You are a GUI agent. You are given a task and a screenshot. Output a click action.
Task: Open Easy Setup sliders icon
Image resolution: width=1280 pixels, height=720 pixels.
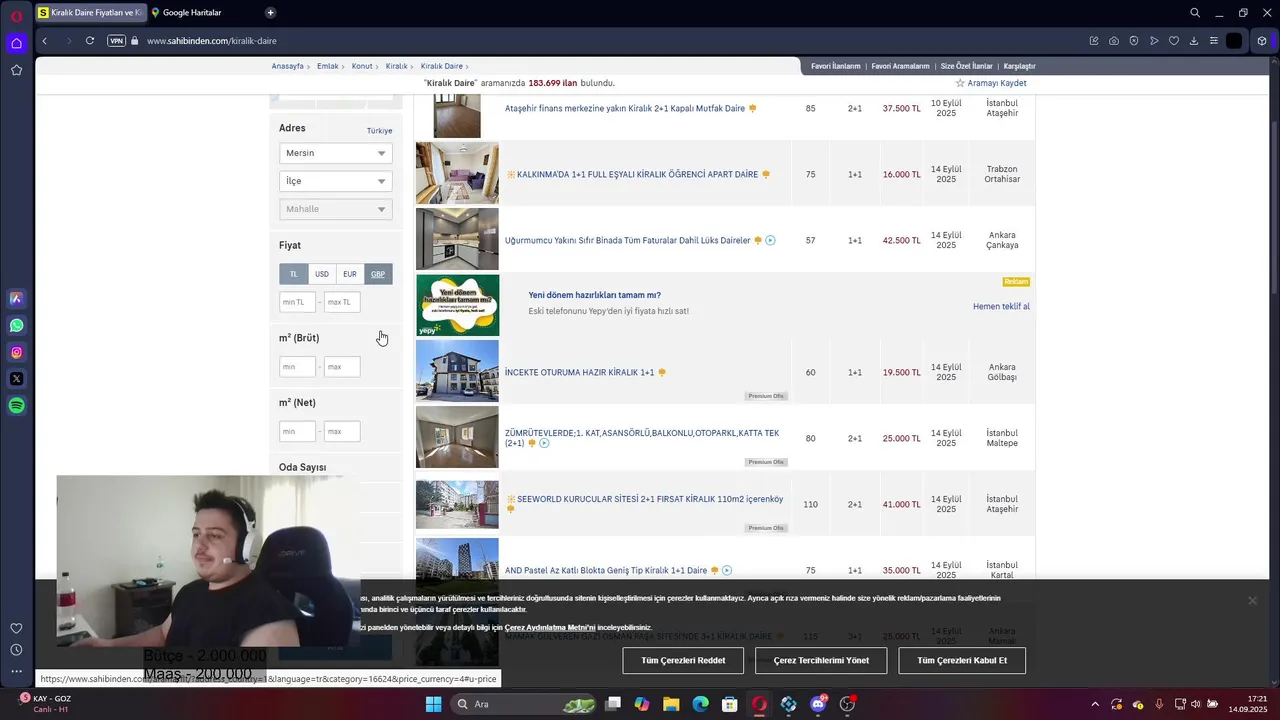[x=1214, y=41]
